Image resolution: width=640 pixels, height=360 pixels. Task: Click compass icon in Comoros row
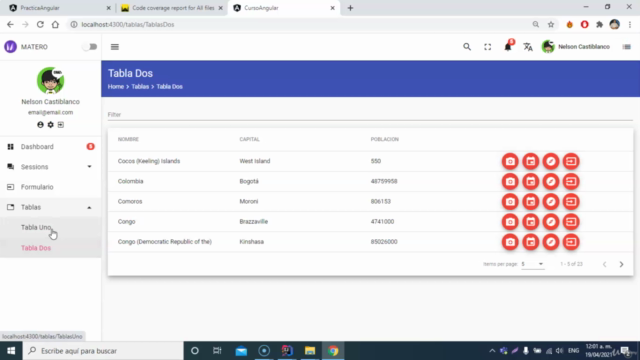point(551,202)
